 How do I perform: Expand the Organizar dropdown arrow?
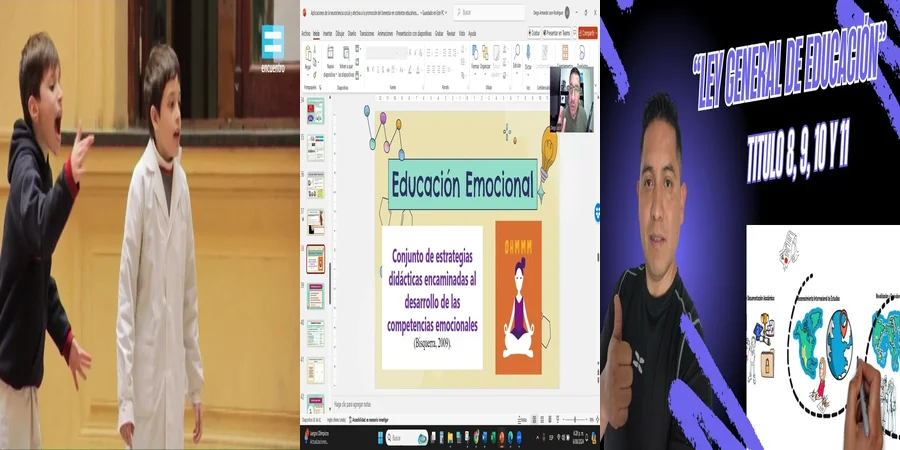pos(485,73)
